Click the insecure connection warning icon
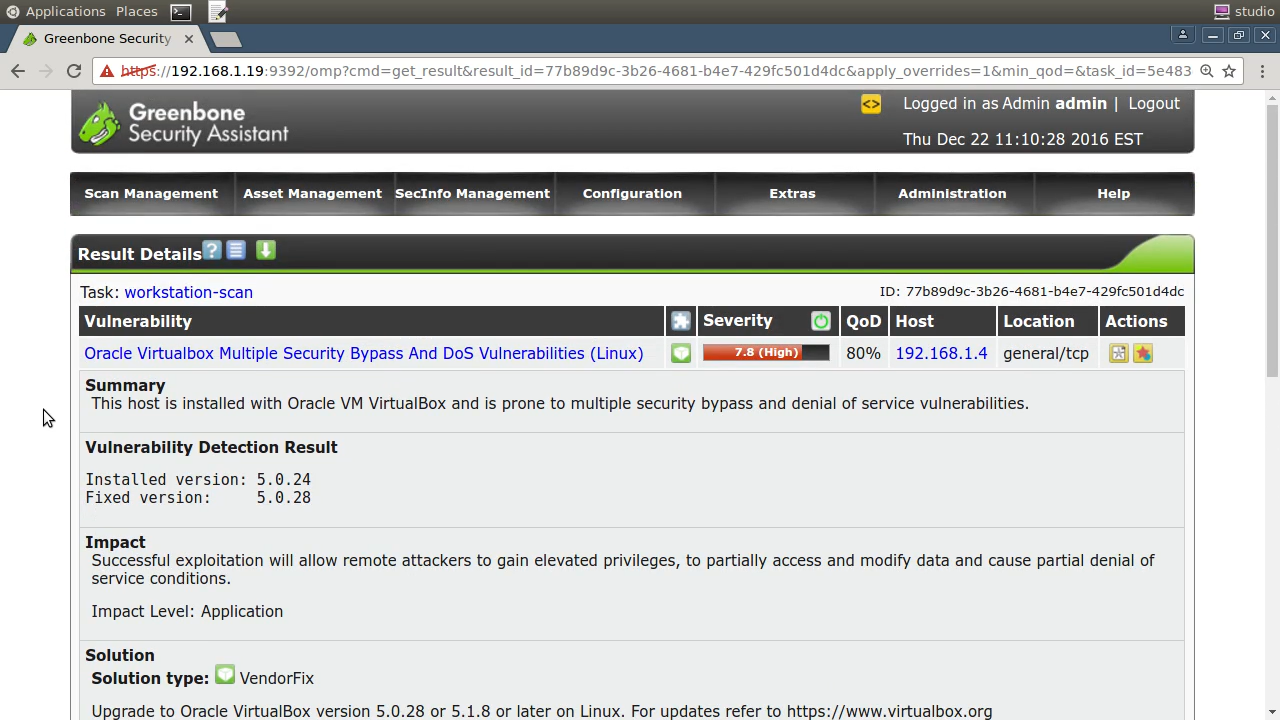Image resolution: width=1280 pixels, height=720 pixels. click(107, 71)
